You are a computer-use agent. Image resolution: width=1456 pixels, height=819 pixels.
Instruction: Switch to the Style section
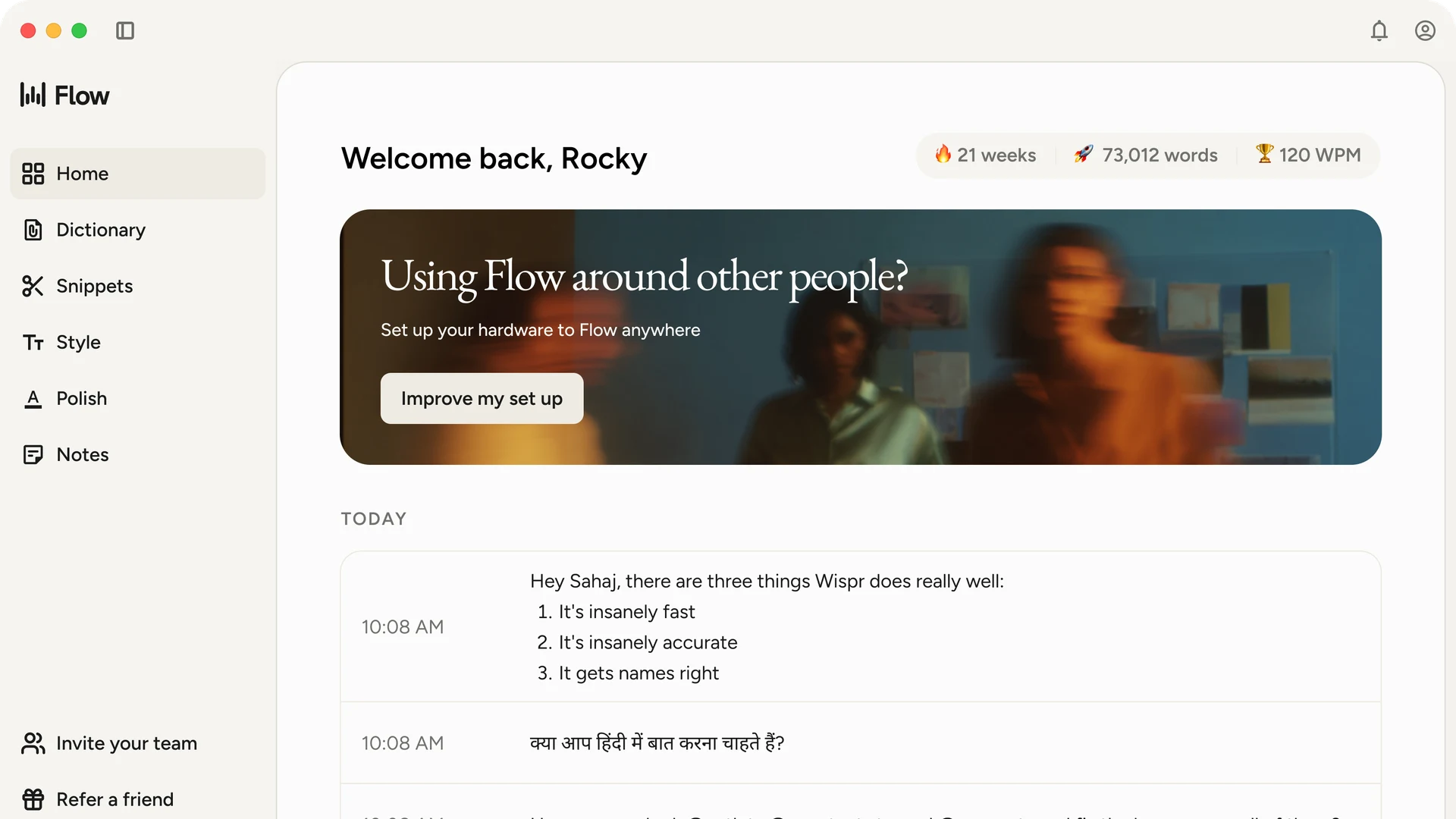[138, 342]
